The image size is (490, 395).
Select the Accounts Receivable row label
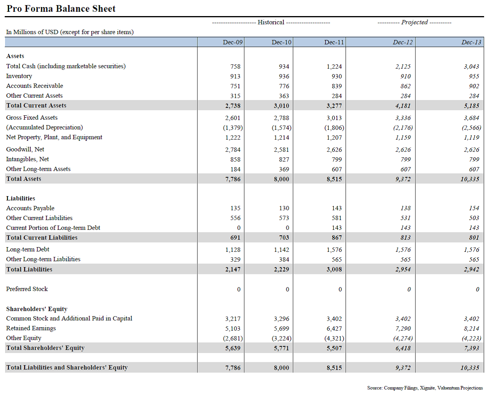point(34,86)
